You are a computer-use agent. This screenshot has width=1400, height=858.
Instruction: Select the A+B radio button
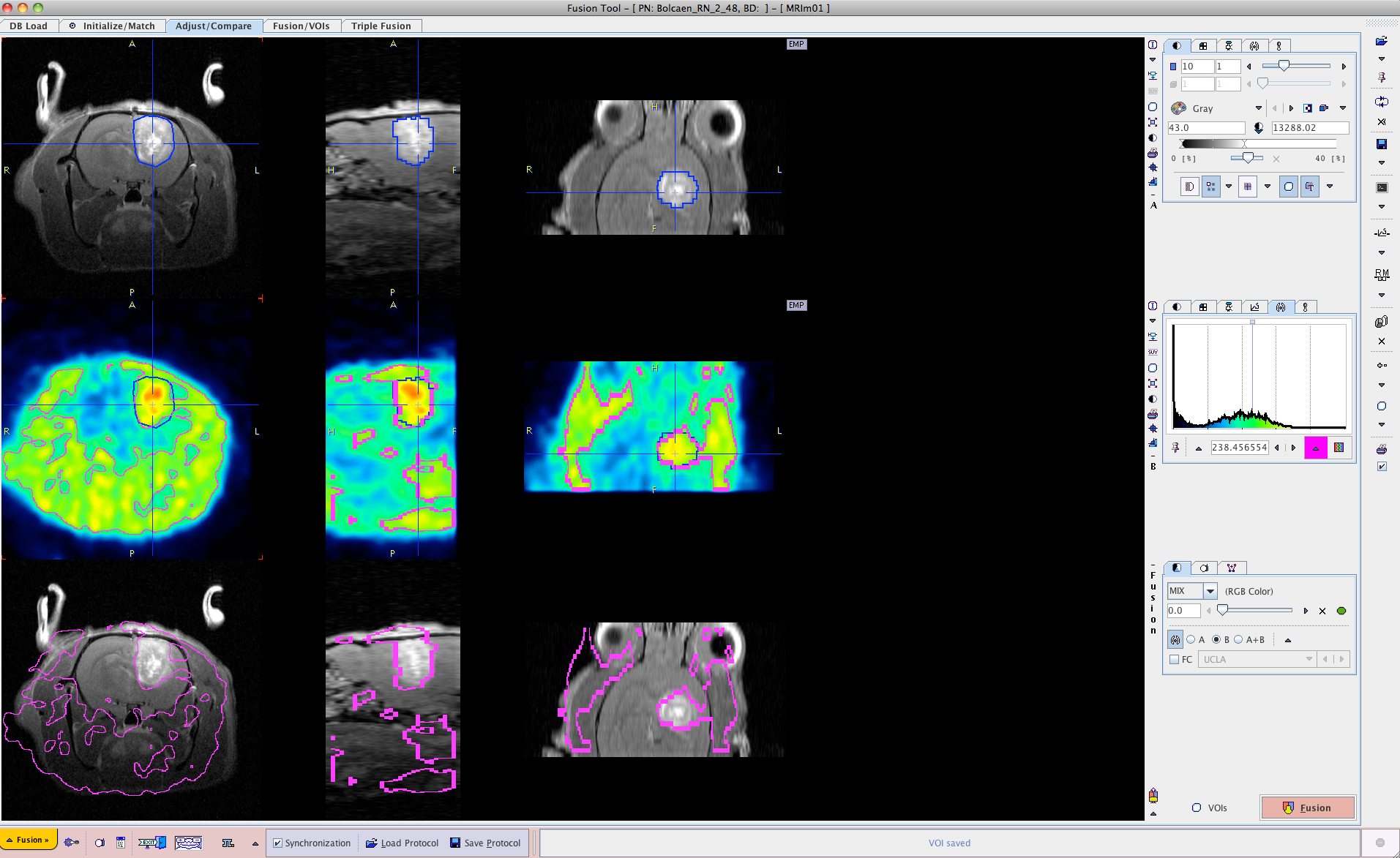click(1238, 639)
